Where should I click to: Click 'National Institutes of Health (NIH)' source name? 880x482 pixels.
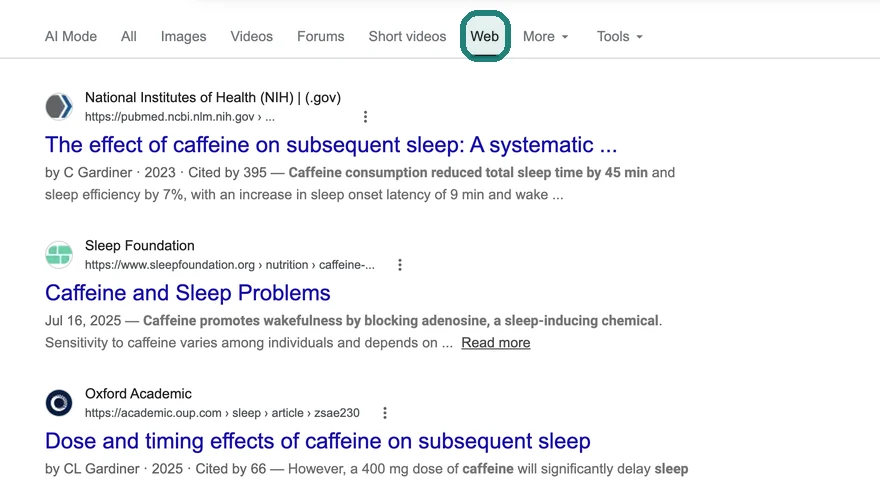pos(213,98)
